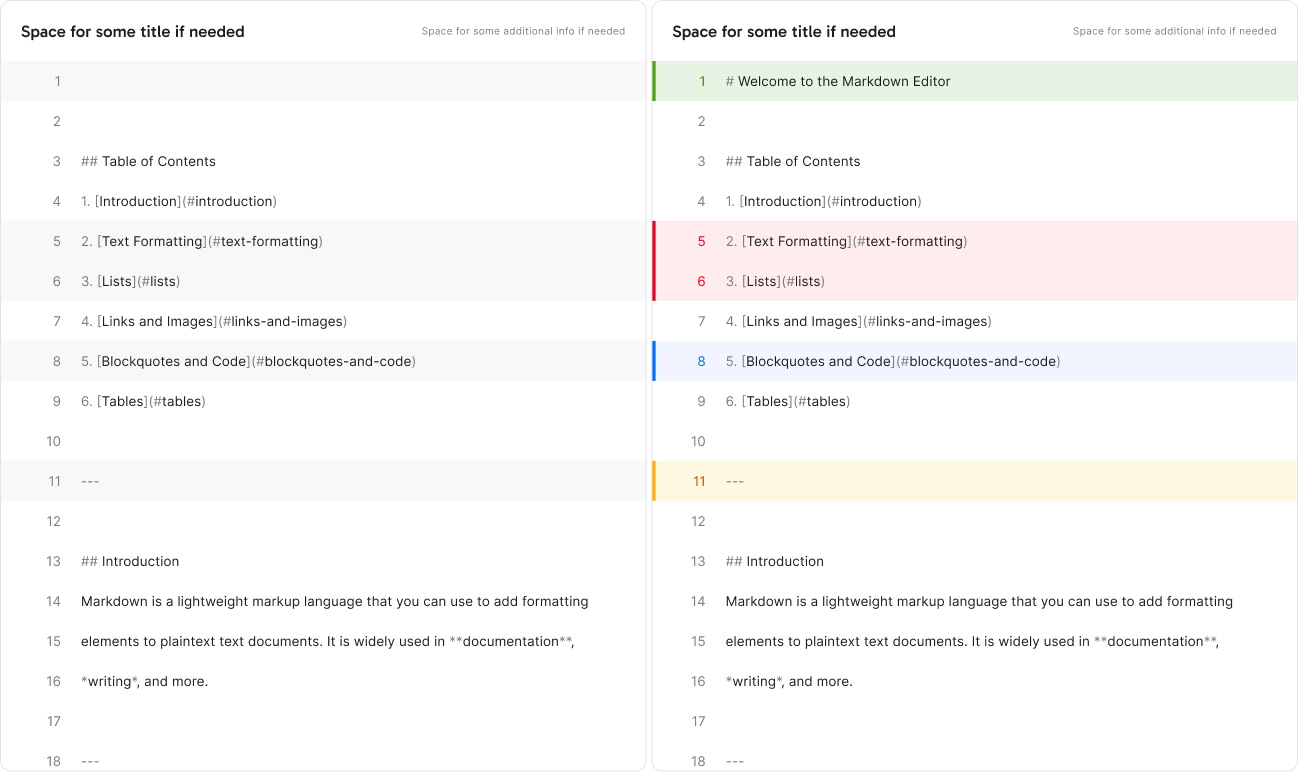Click the green change marker bar beside line 1

654,81
